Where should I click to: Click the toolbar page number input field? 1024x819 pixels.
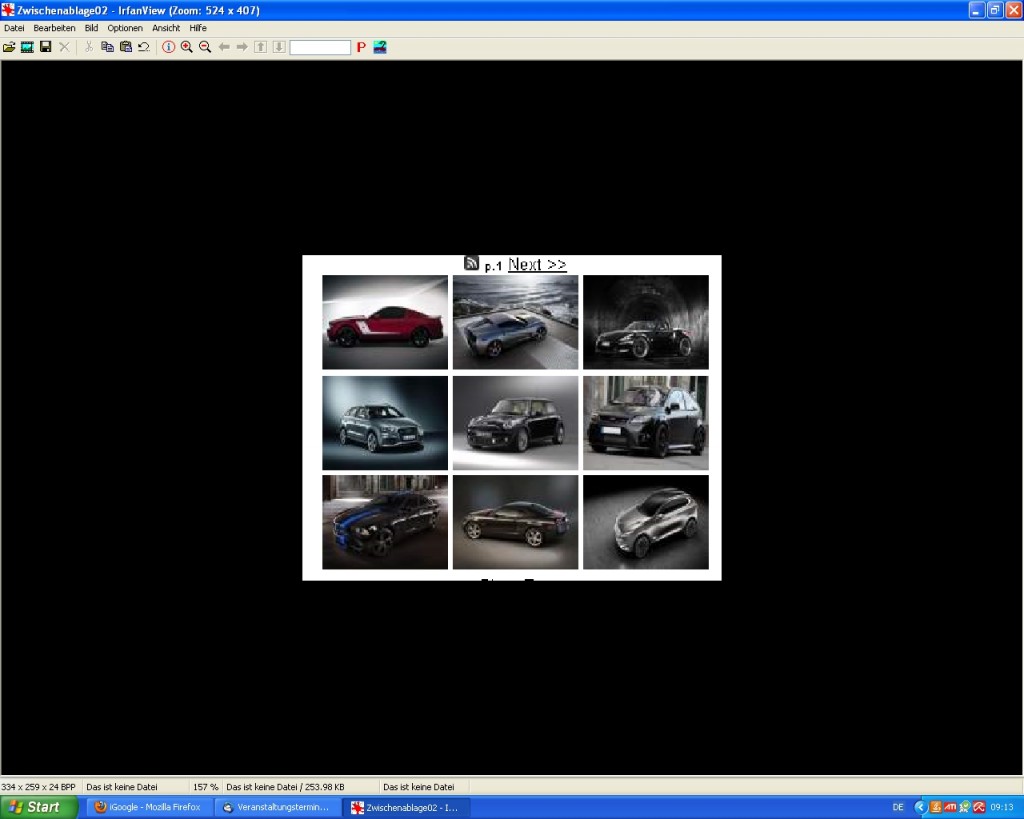[x=320, y=47]
